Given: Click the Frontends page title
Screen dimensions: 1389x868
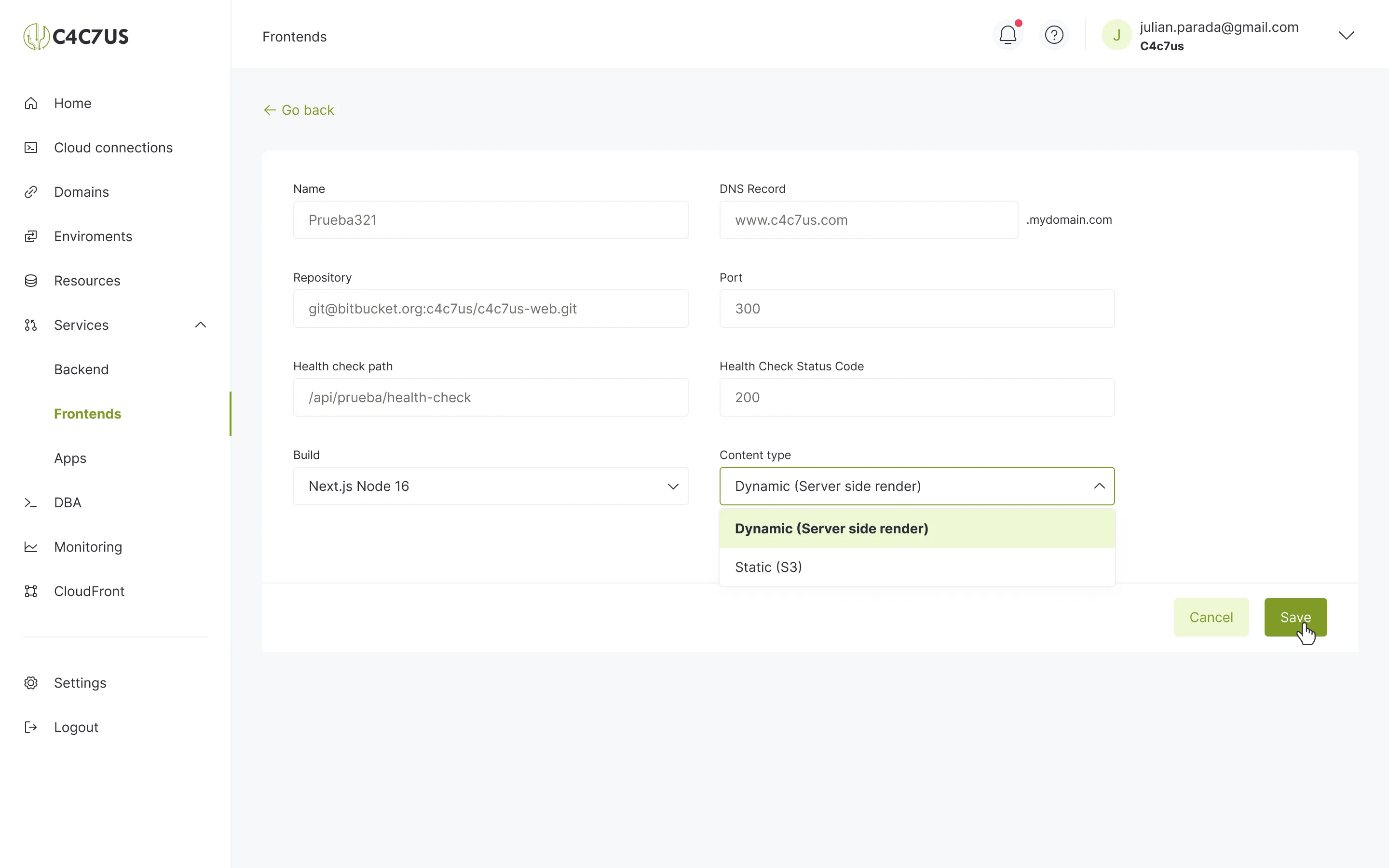Looking at the screenshot, I should pyautogui.click(x=295, y=37).
